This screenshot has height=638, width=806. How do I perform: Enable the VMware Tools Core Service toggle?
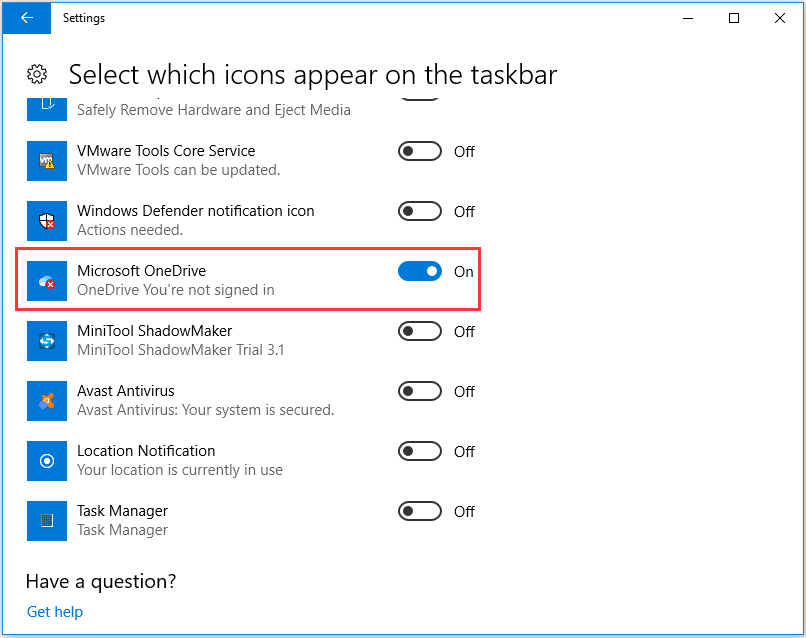[x=420, y=152]
